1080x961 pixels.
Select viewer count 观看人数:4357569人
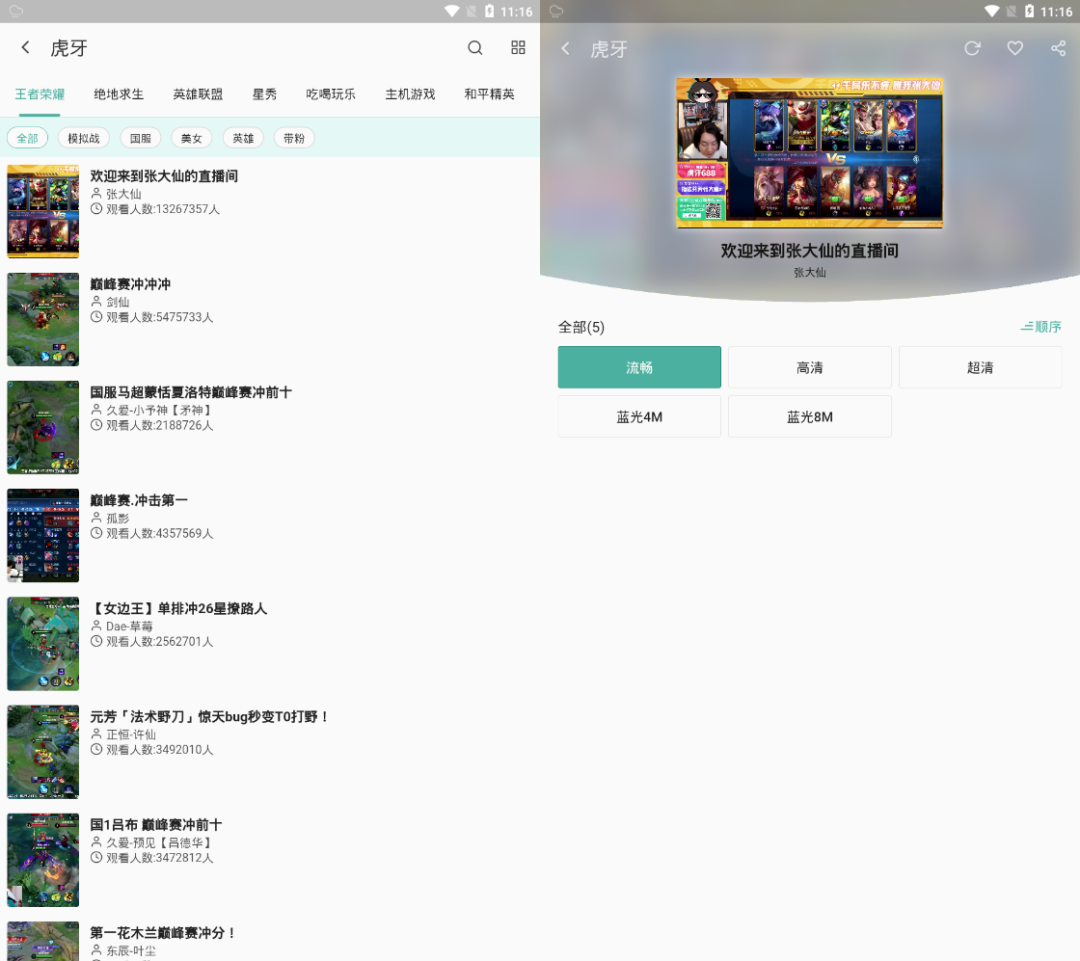160,533
